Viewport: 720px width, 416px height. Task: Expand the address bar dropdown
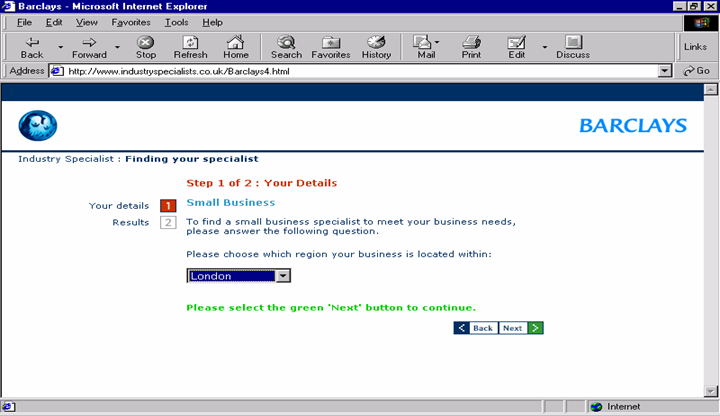tap(664, 71)
